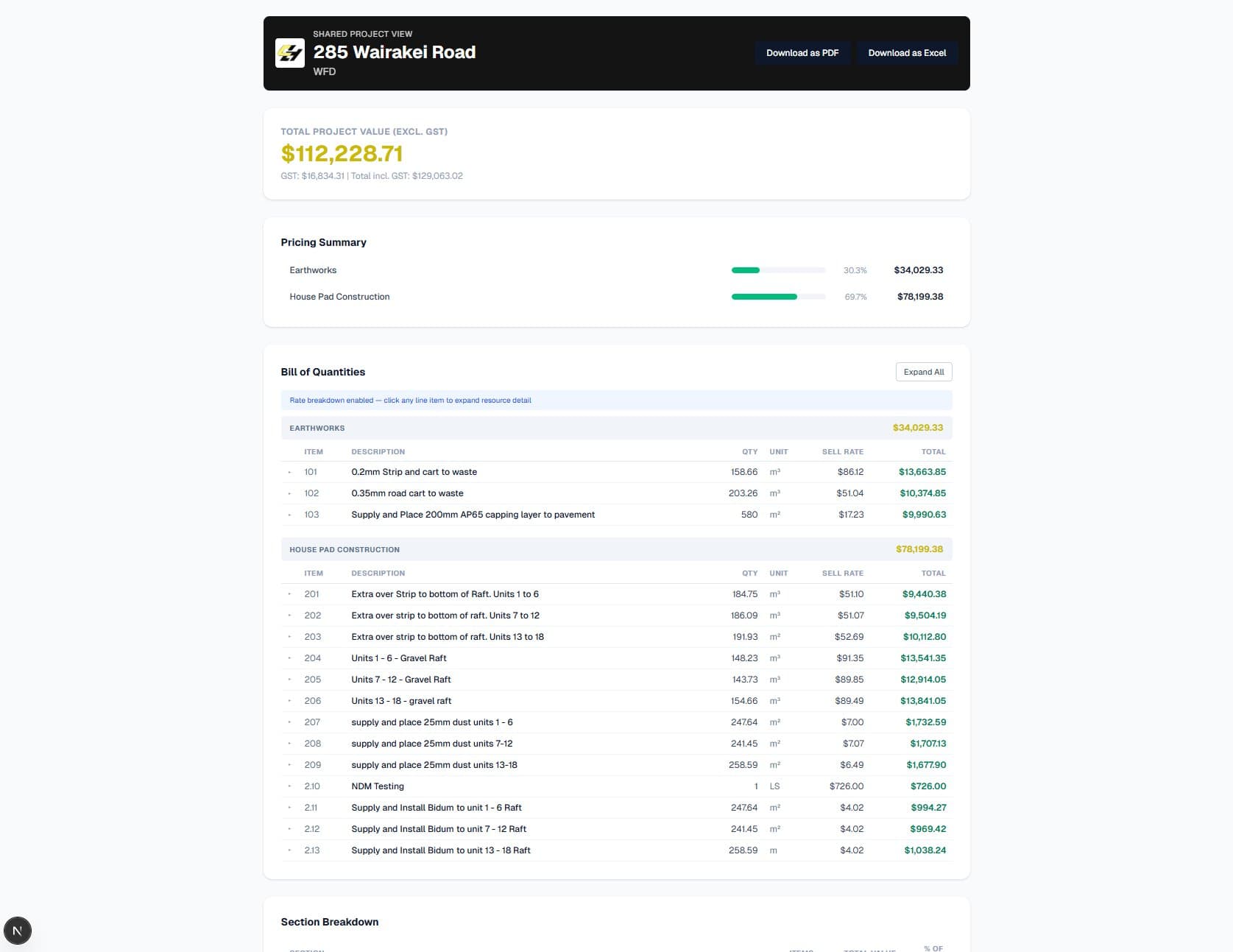The width and height of the screenshot is (1233, 952).
Task: Click 'Supply and Place 200mm AP65 capping layer'
Action: click(473, 515)
